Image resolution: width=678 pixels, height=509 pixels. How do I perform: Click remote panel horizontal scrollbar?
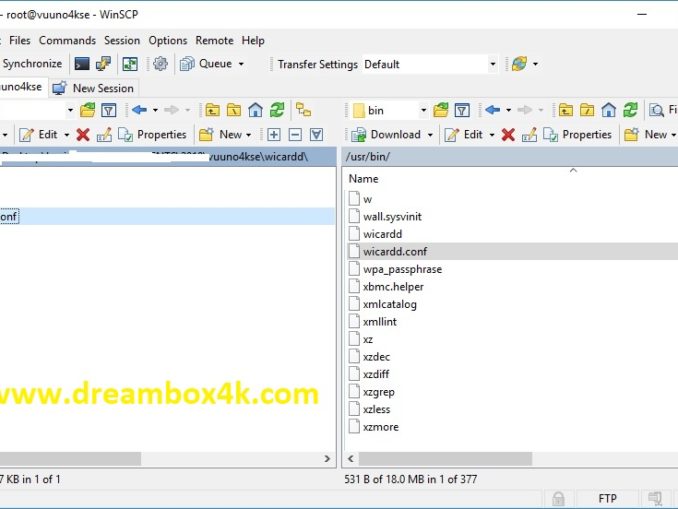click(x=445, y=458)
